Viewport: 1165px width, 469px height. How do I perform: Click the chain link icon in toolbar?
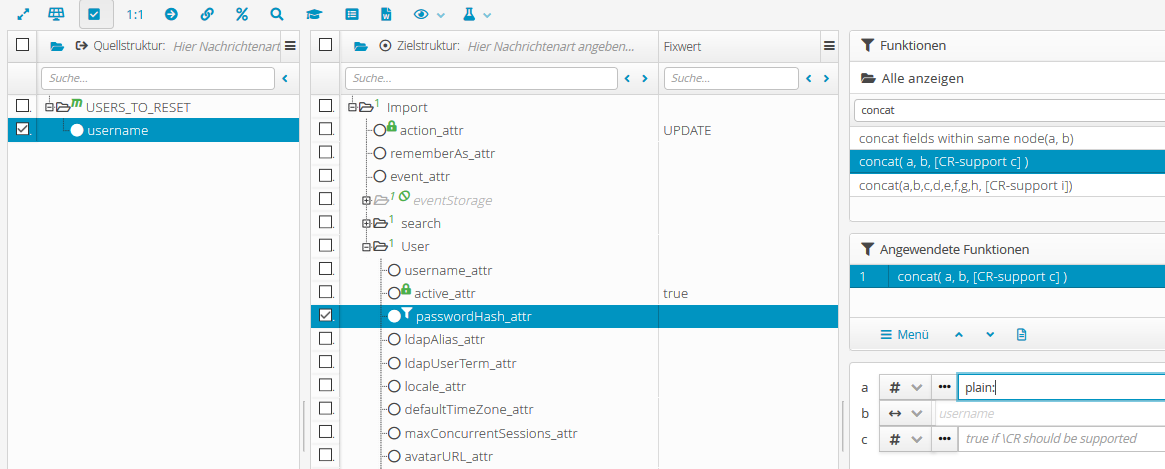(206, 15)
